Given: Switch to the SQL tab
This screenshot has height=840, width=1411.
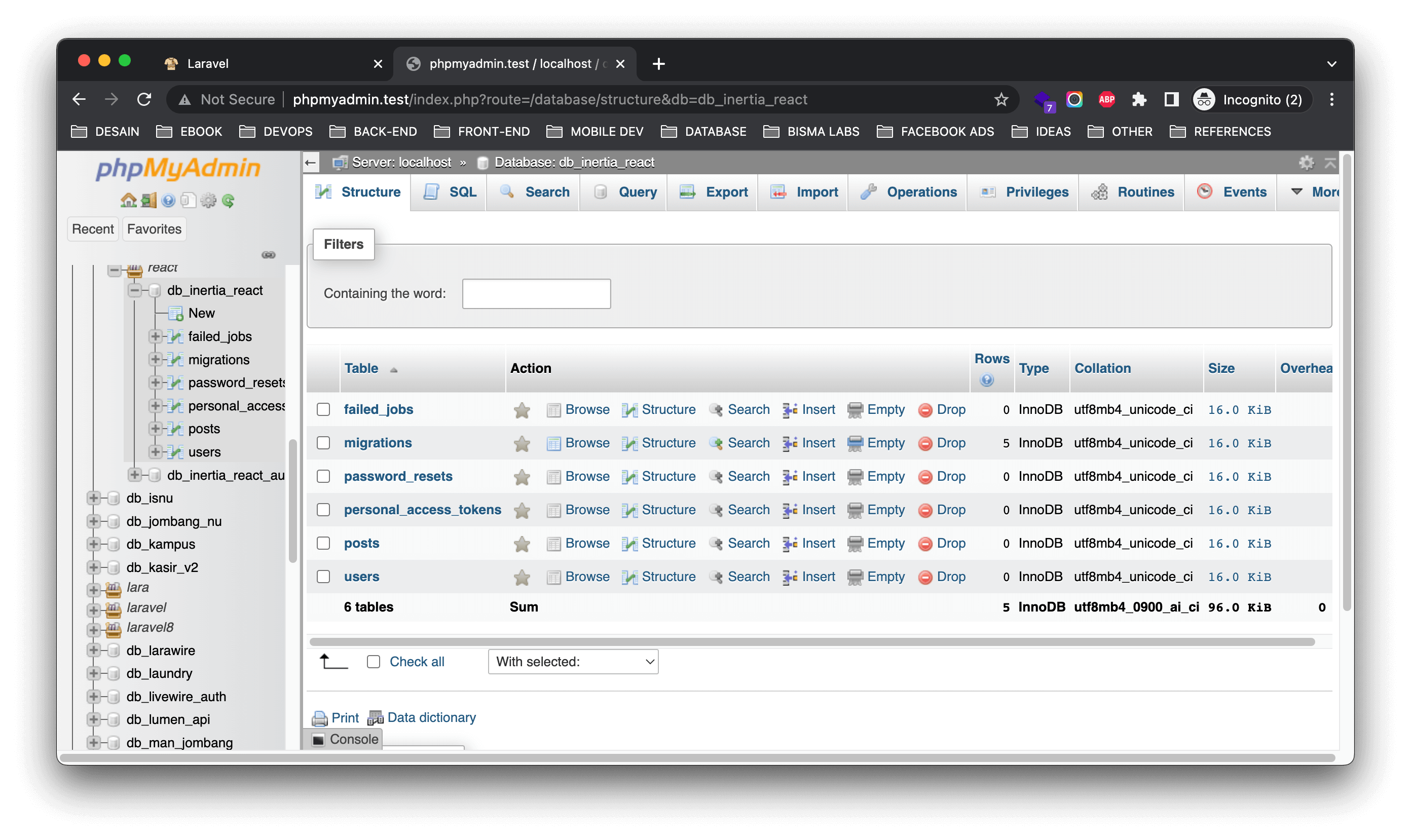Looking at the screenshot, I should [450, 192].
